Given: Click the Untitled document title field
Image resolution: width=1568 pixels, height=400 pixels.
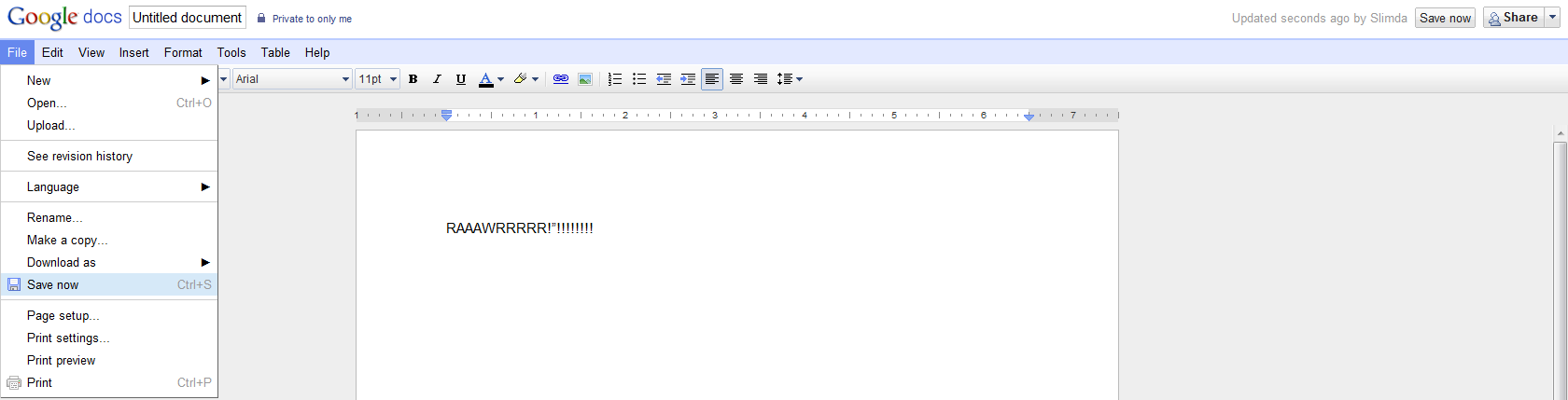Looking at the screenshot, I should tap(188, 18).
